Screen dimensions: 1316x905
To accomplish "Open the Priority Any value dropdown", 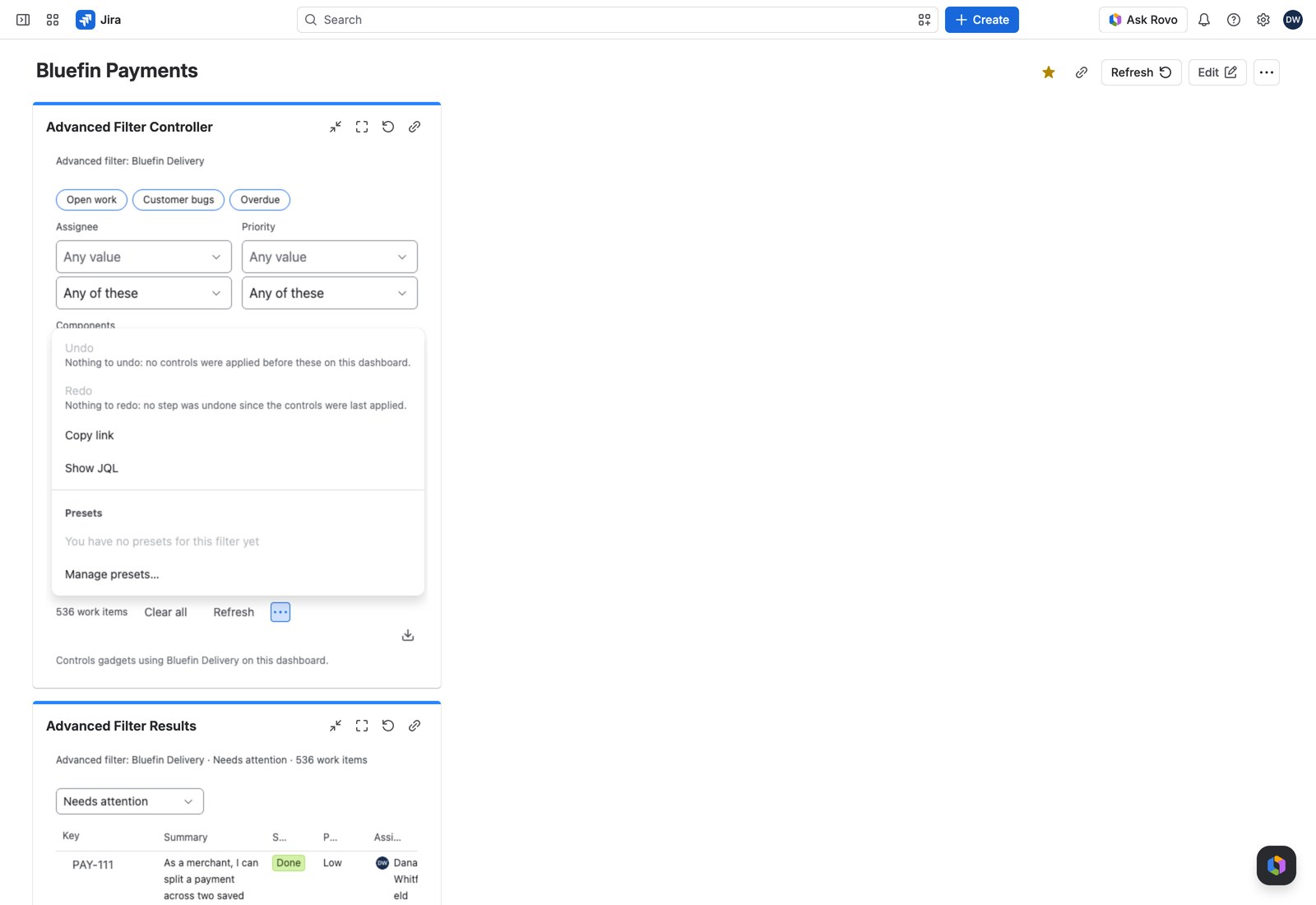I will [330, 257].
